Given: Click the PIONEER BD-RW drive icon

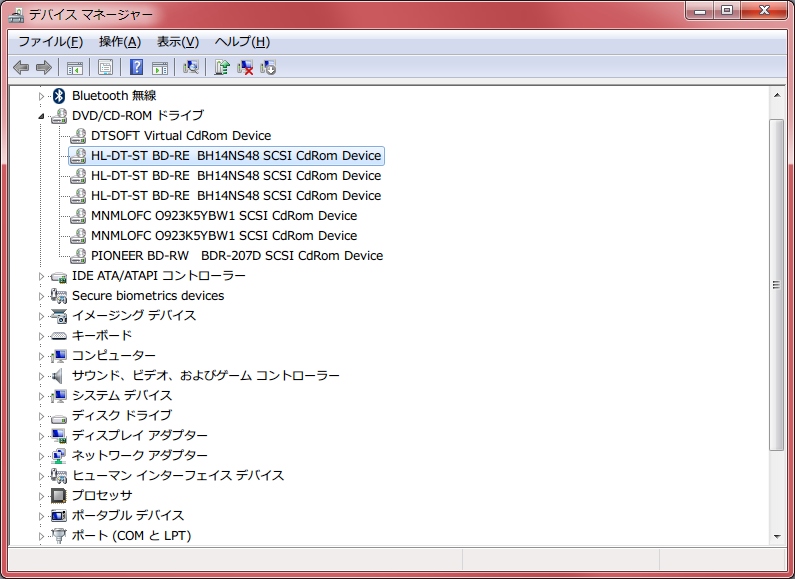Looking at the screenshot, I should coord(78,256).
